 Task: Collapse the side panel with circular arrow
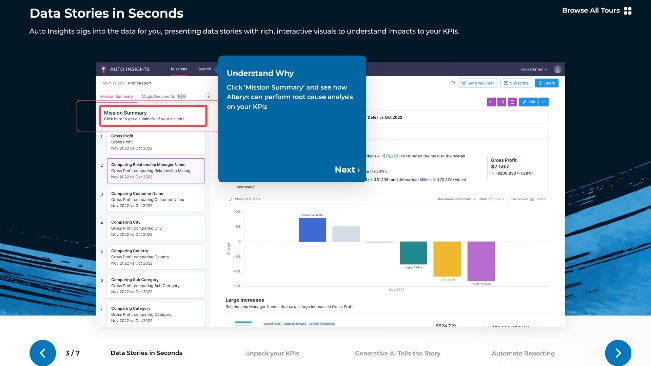coord(209,97)
